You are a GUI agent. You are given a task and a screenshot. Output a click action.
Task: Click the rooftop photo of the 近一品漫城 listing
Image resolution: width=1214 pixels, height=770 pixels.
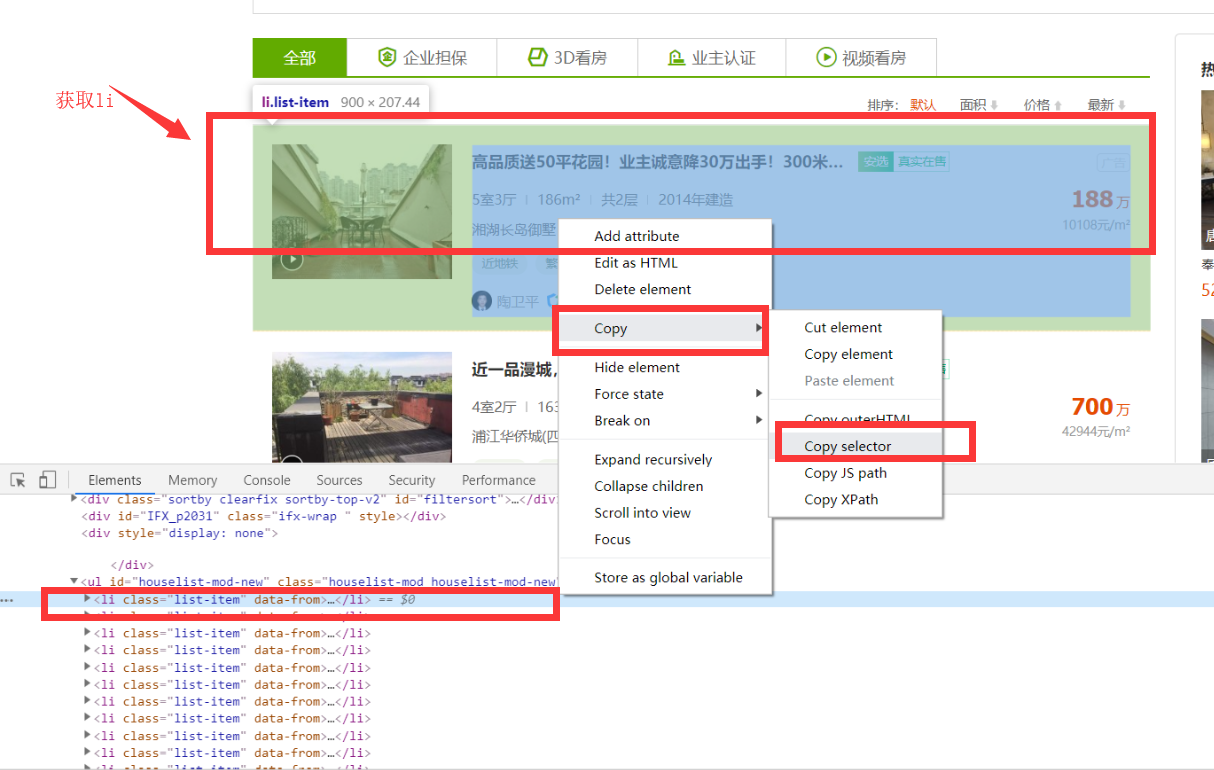pyautogui.click(x=361, y=406)
